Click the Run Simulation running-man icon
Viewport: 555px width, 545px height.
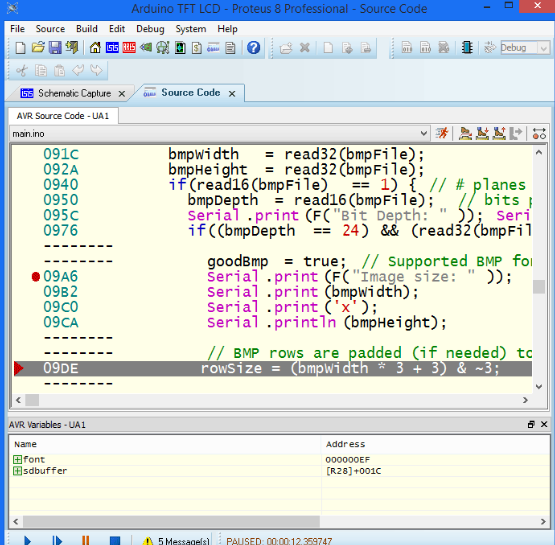442,133
